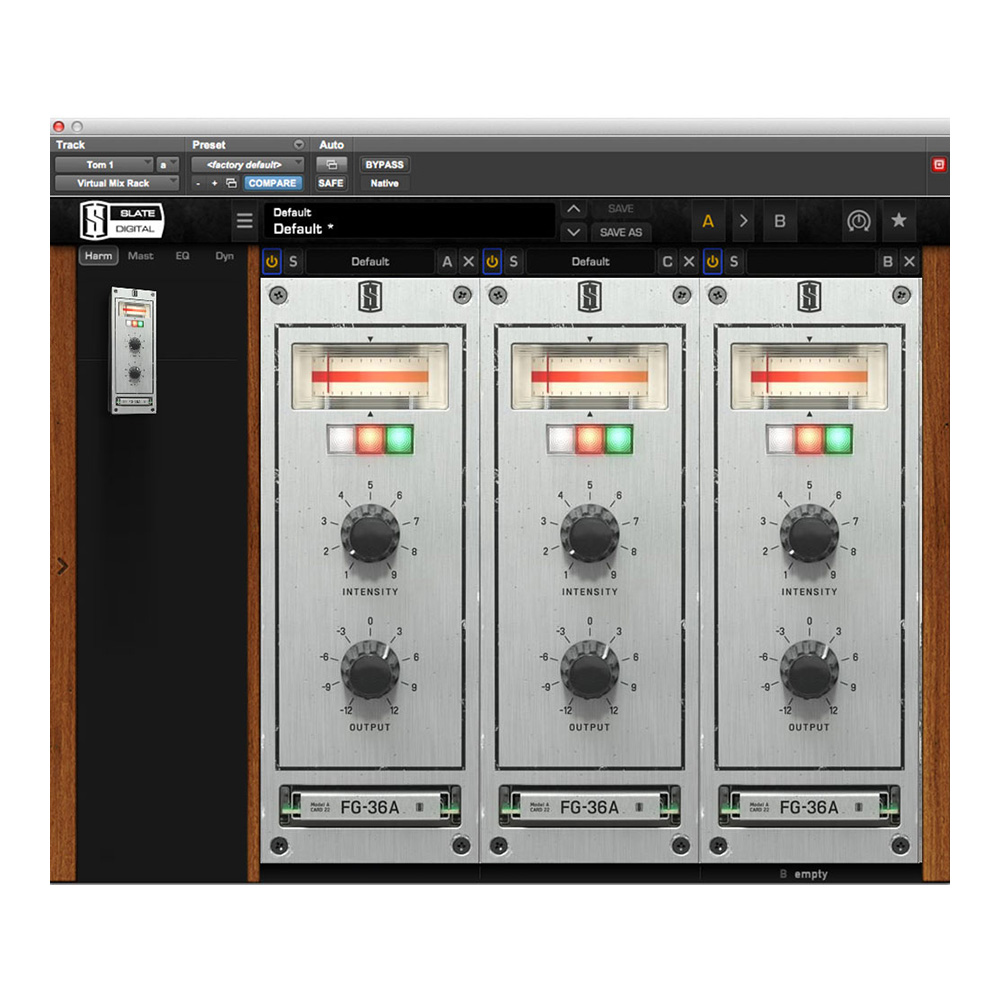Remove the module in slot C
The height and width of the screenshot is (1000, 1000).
point(689,261)
